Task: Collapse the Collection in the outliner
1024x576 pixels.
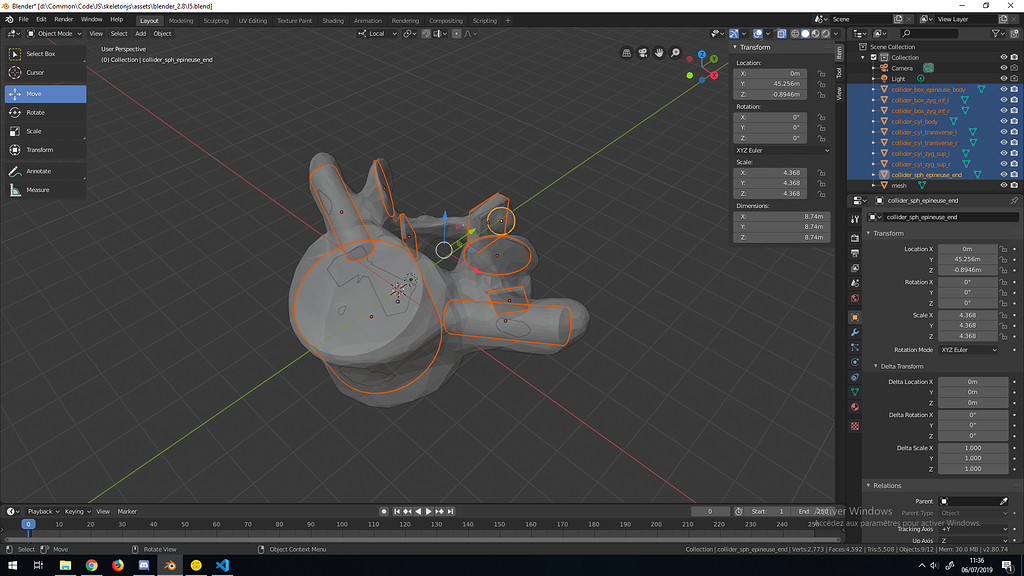Action: coord(861,57)
